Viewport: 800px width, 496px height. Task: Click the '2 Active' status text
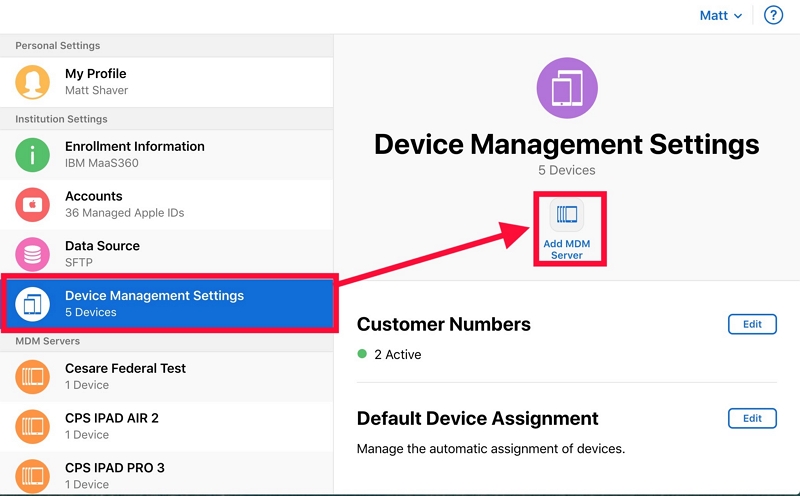click(x=397, y=355)
